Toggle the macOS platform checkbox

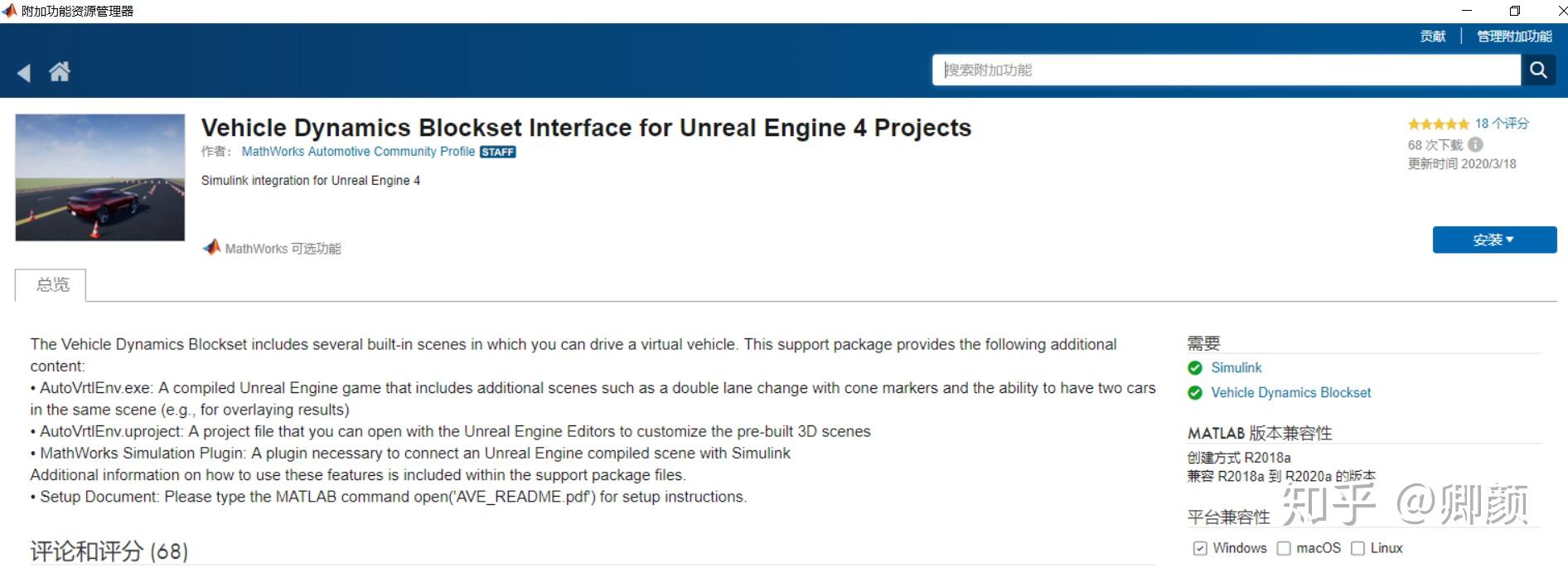pyautogui.click(x=1284, y=548)
